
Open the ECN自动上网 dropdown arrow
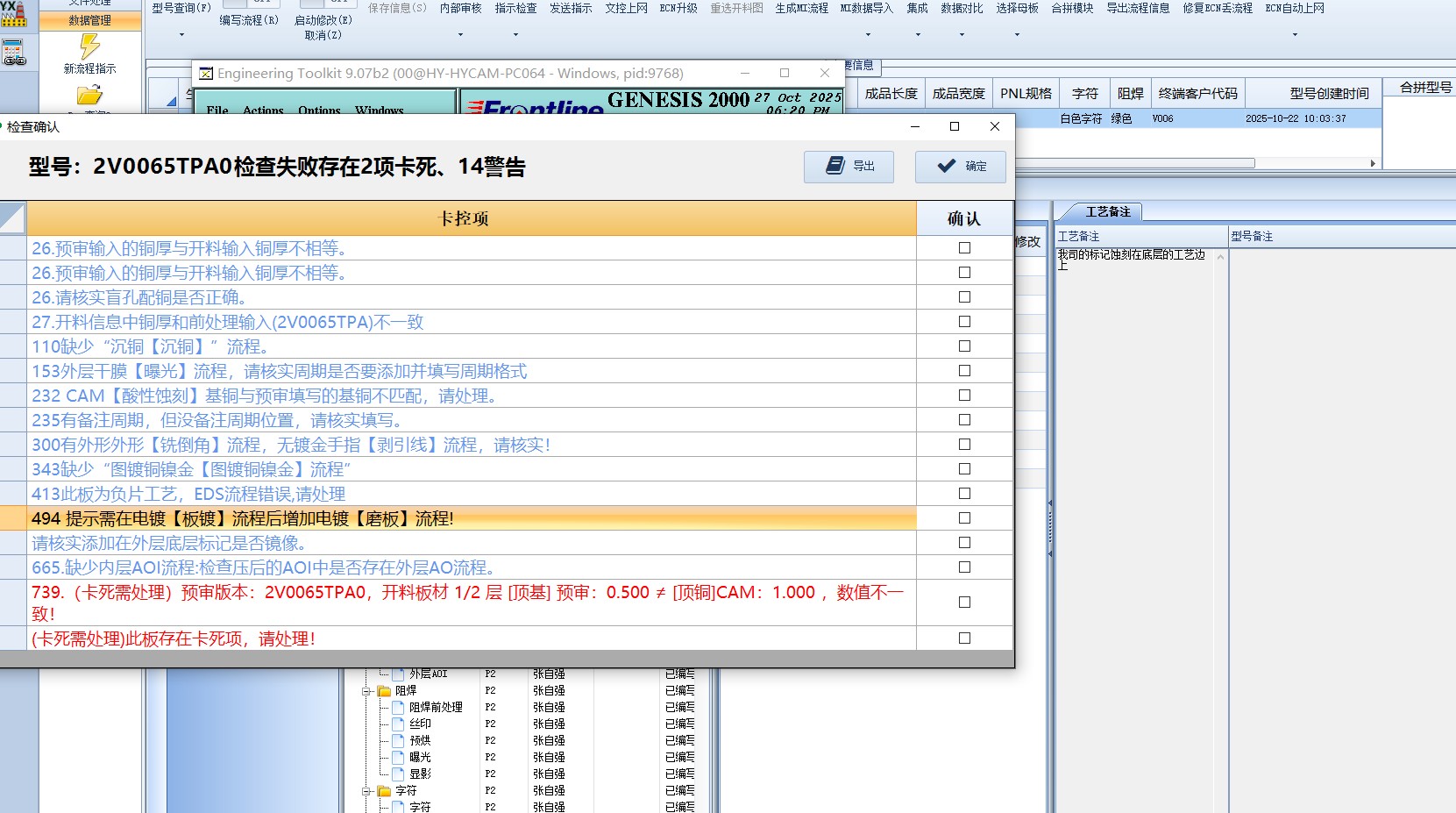(1295, 35)
